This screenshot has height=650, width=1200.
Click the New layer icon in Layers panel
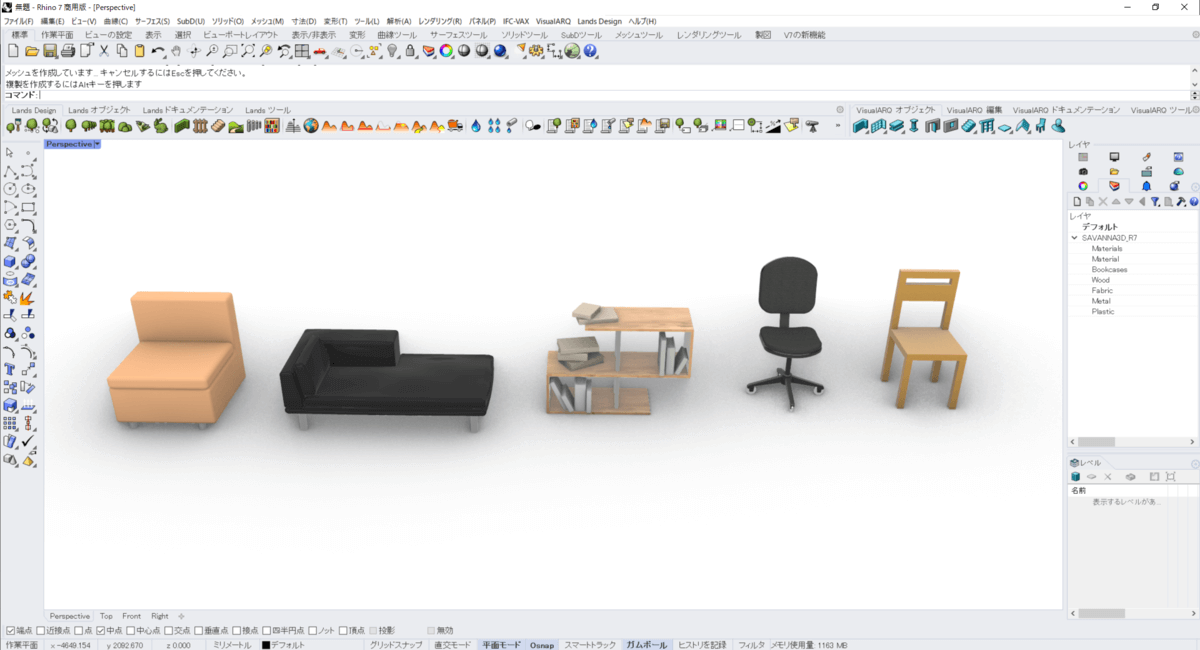pos(1077,201)
